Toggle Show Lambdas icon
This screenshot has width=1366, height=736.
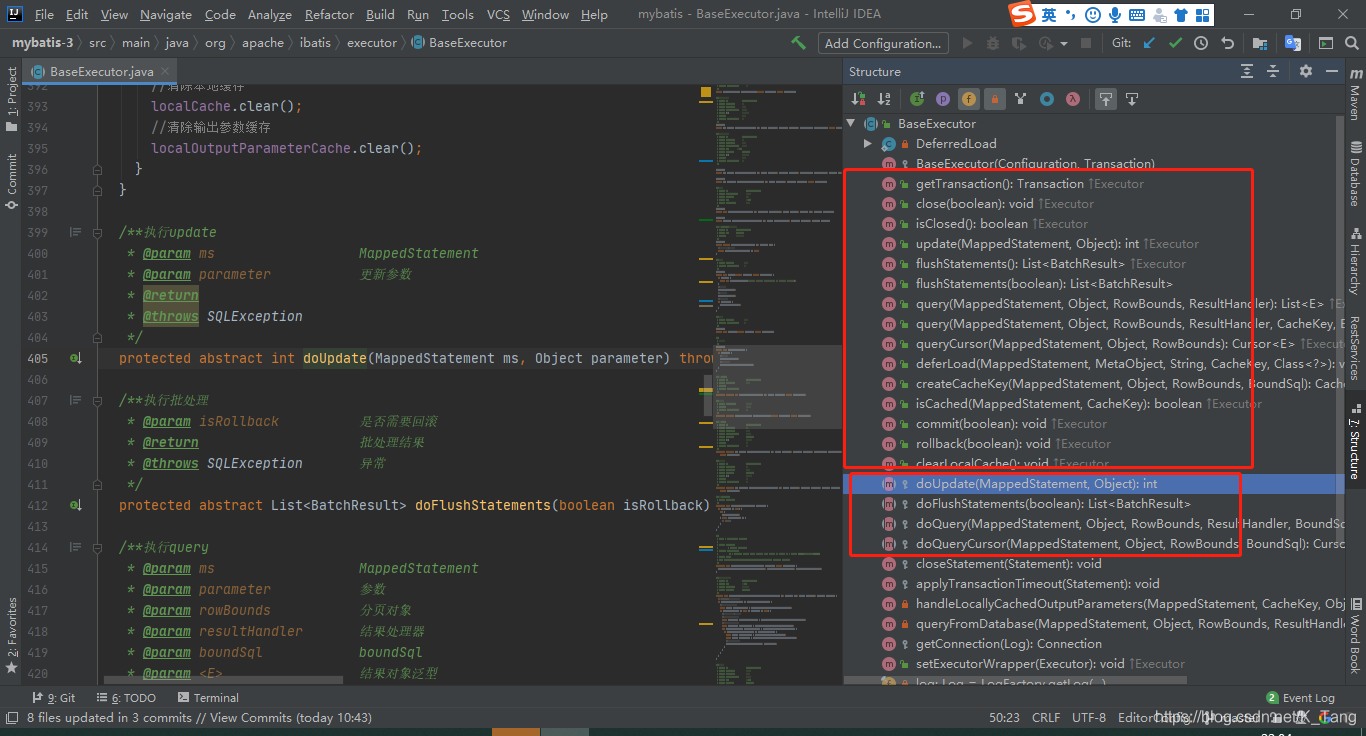(1072, 99)
